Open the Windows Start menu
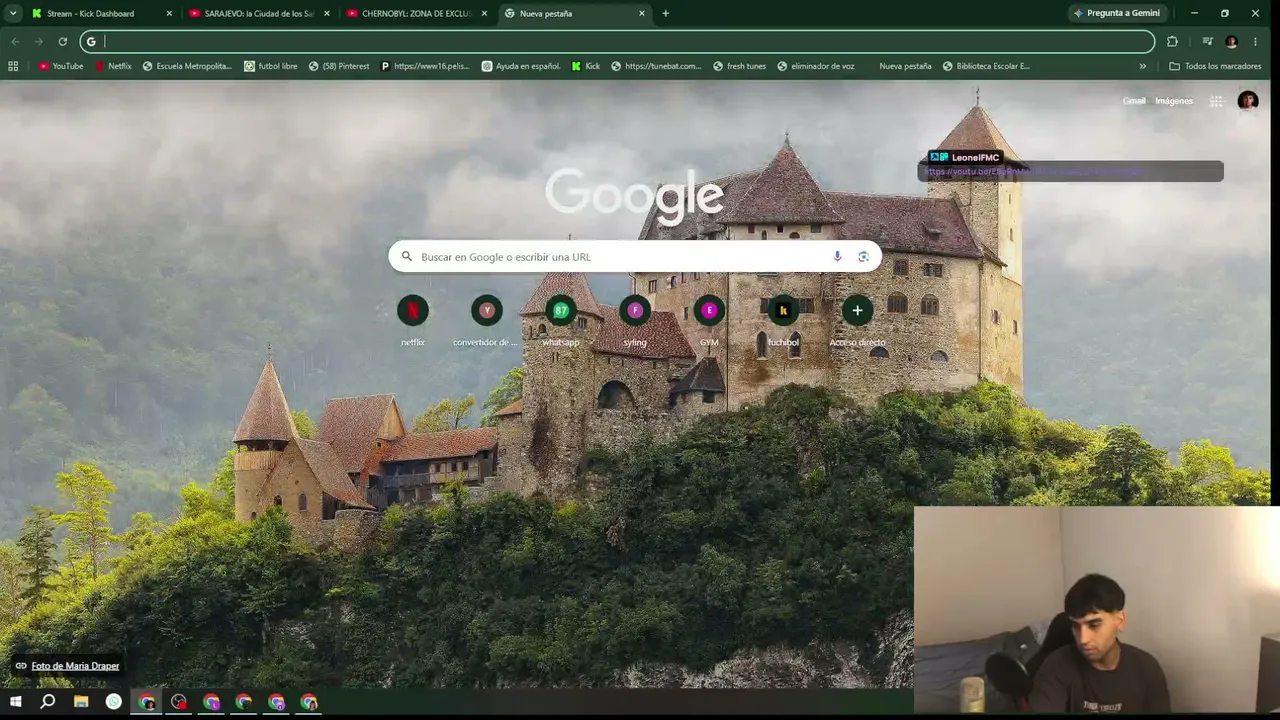This screenshot has width=1280, height=720. [x=16, y=702]
